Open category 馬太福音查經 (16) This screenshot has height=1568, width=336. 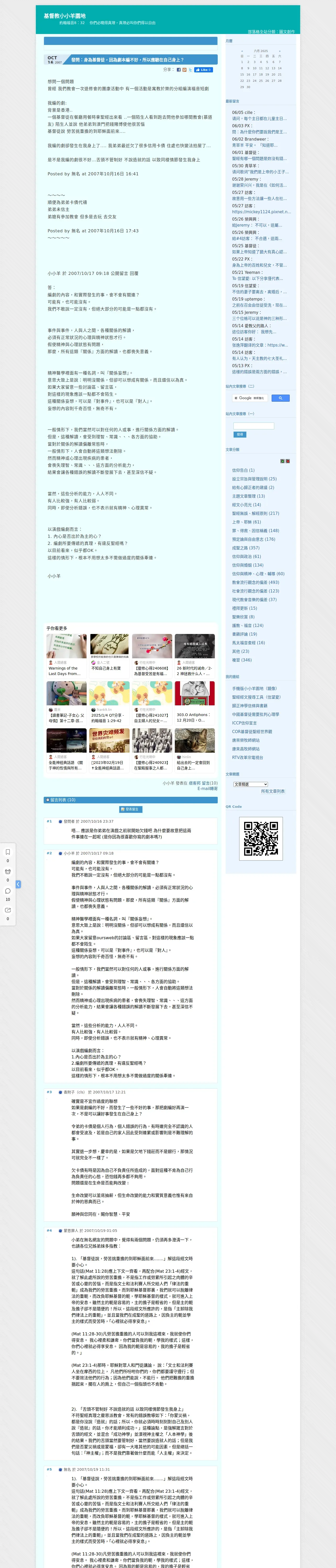click(248, 643)
